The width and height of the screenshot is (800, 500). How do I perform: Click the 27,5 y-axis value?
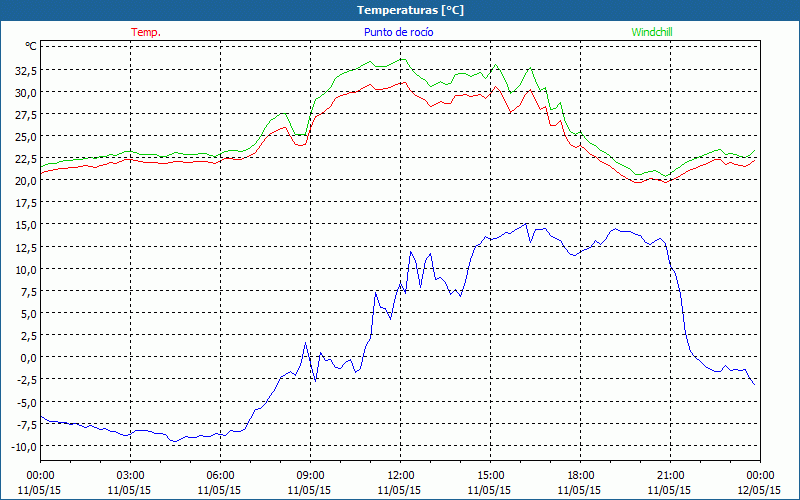point(26,115)
